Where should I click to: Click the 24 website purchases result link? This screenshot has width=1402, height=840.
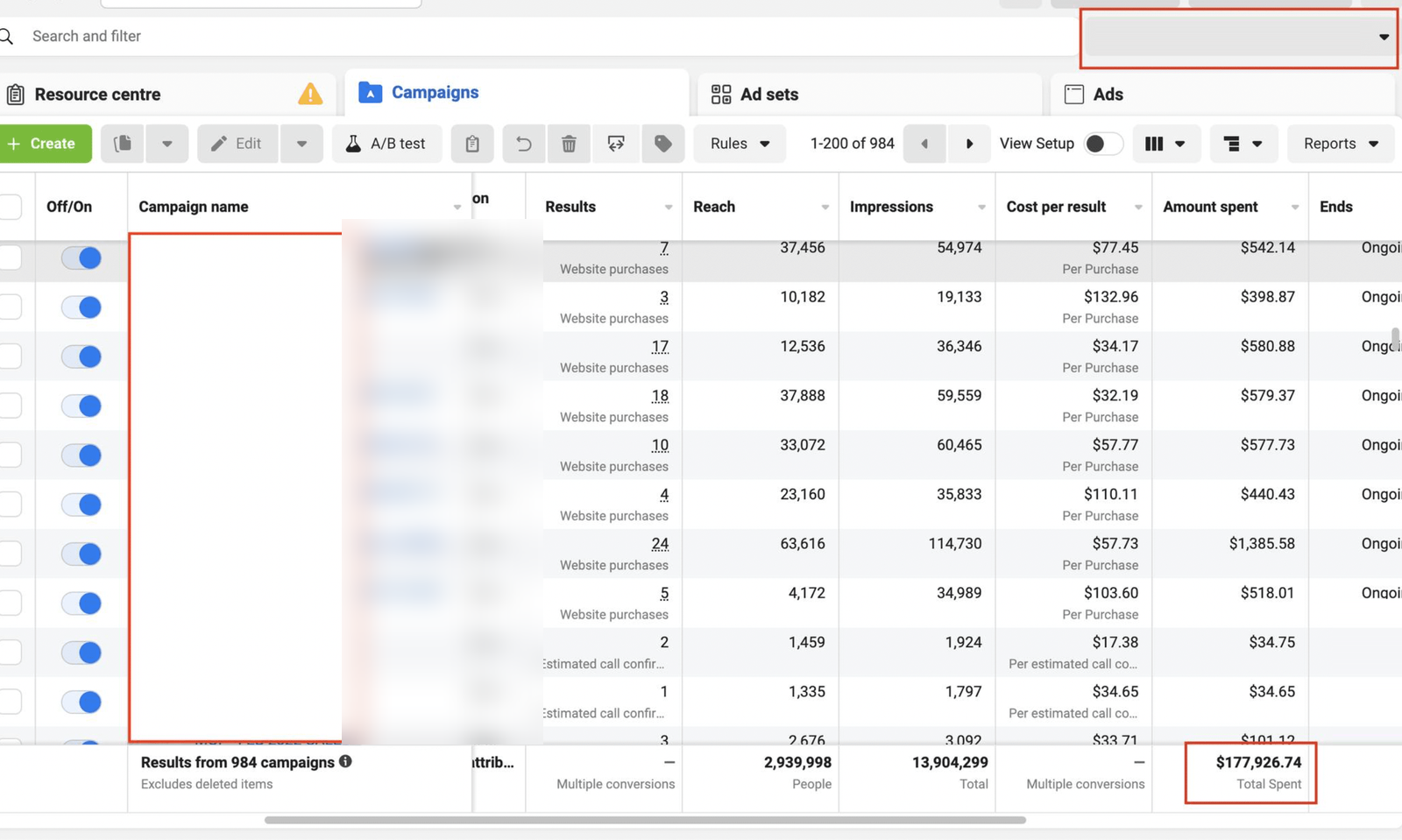(x=660, y=544)
